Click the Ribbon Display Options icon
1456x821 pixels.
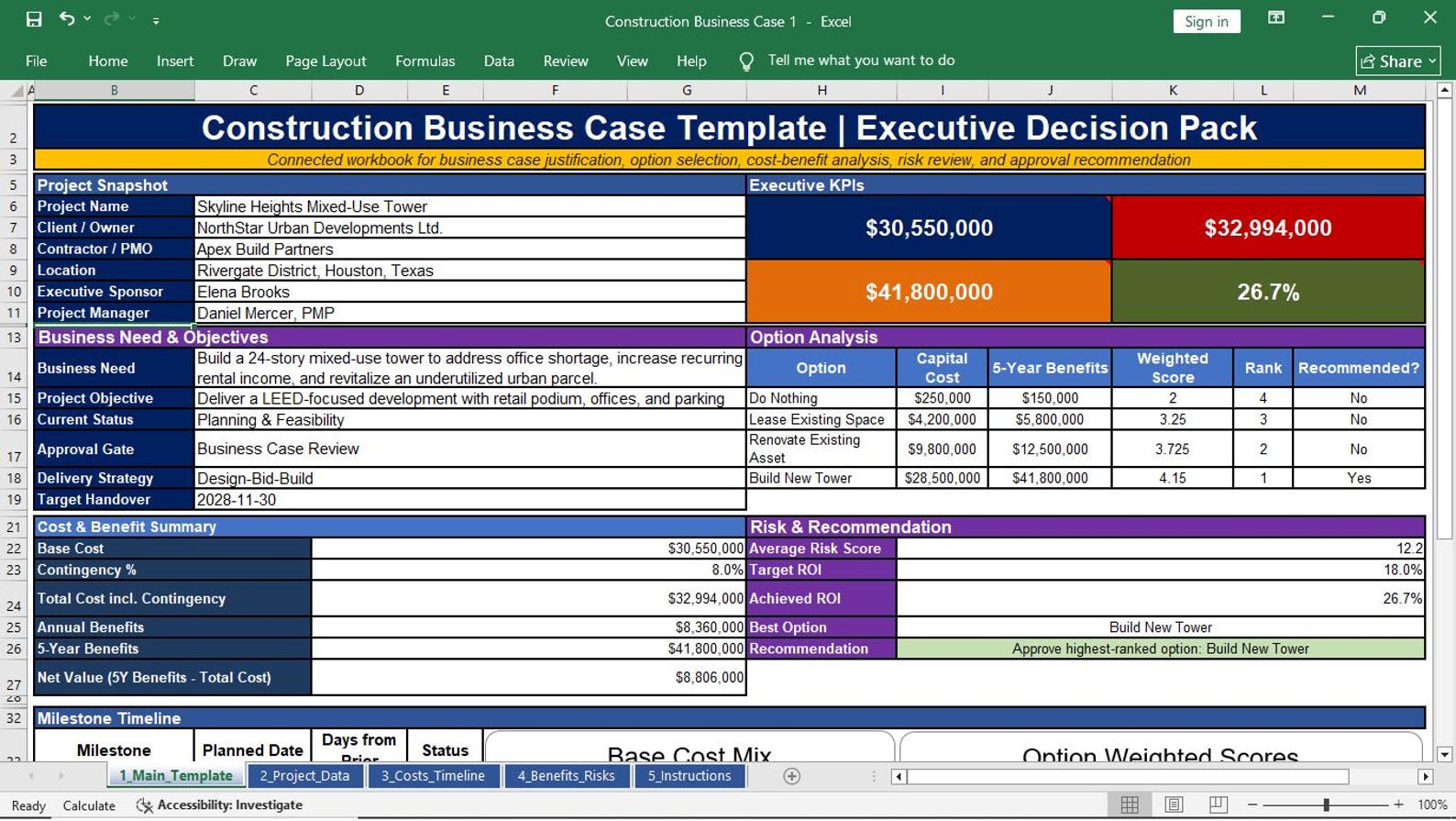pos(1276,18)
